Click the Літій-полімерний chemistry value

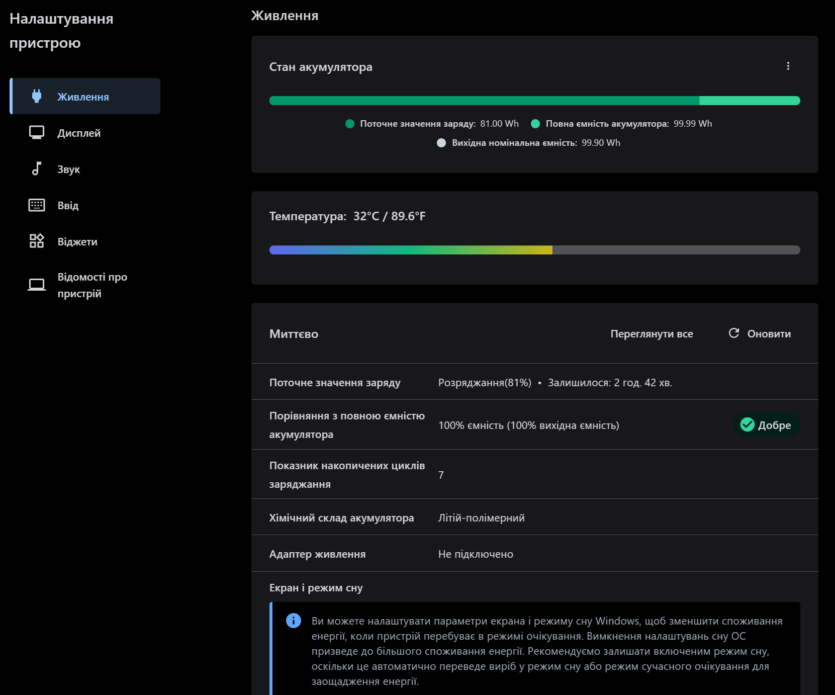pyautogui.click(x=481, y=518)
